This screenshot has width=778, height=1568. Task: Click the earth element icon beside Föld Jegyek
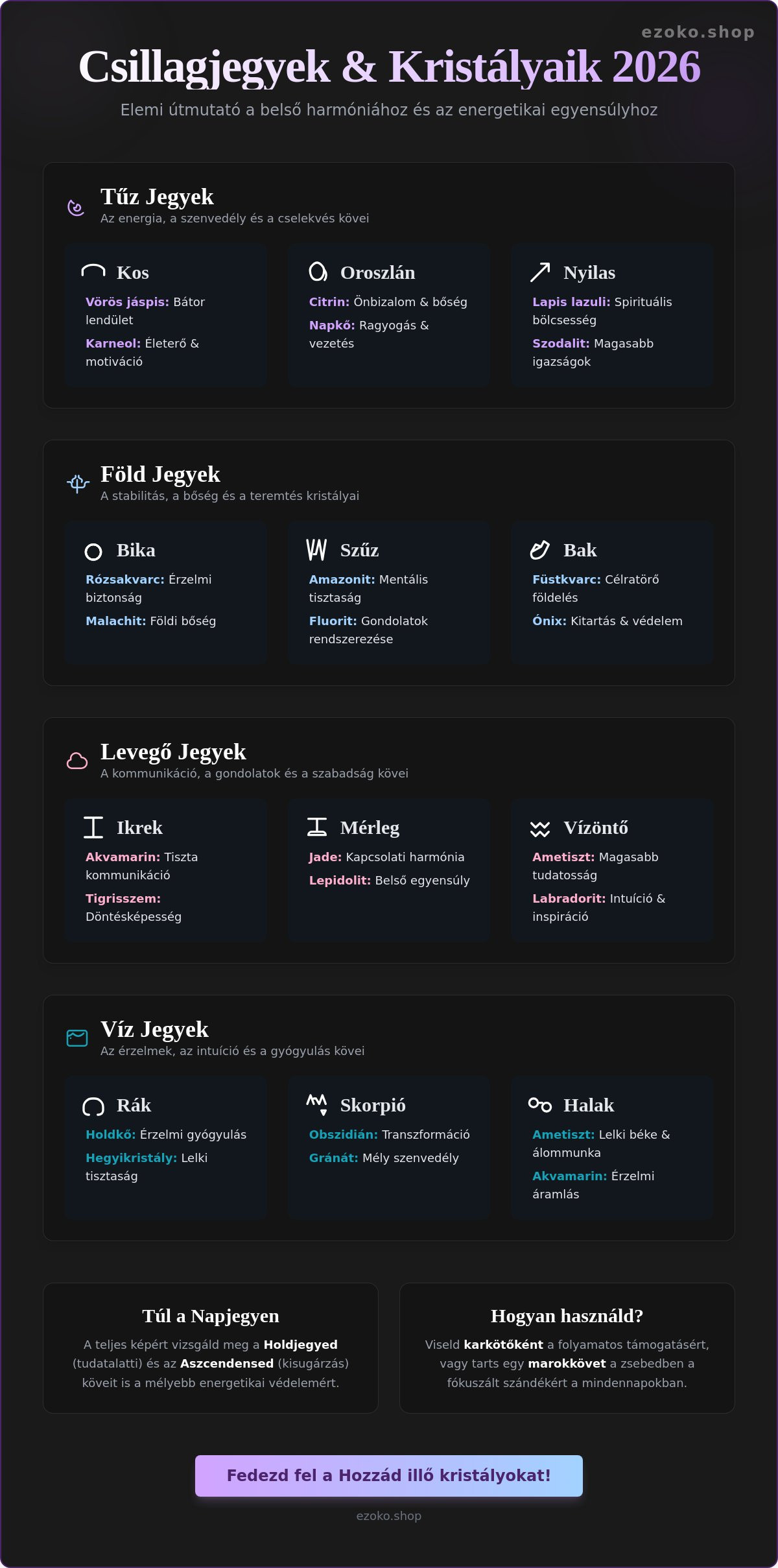[78, 484]
